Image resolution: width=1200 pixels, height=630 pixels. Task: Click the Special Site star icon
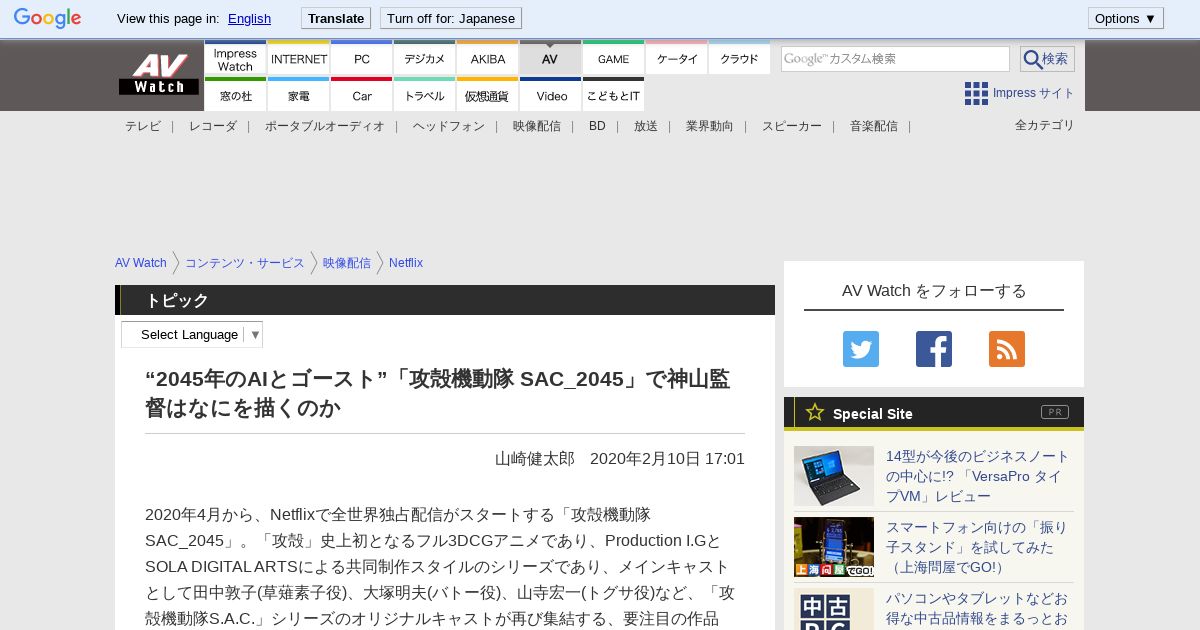815,412
